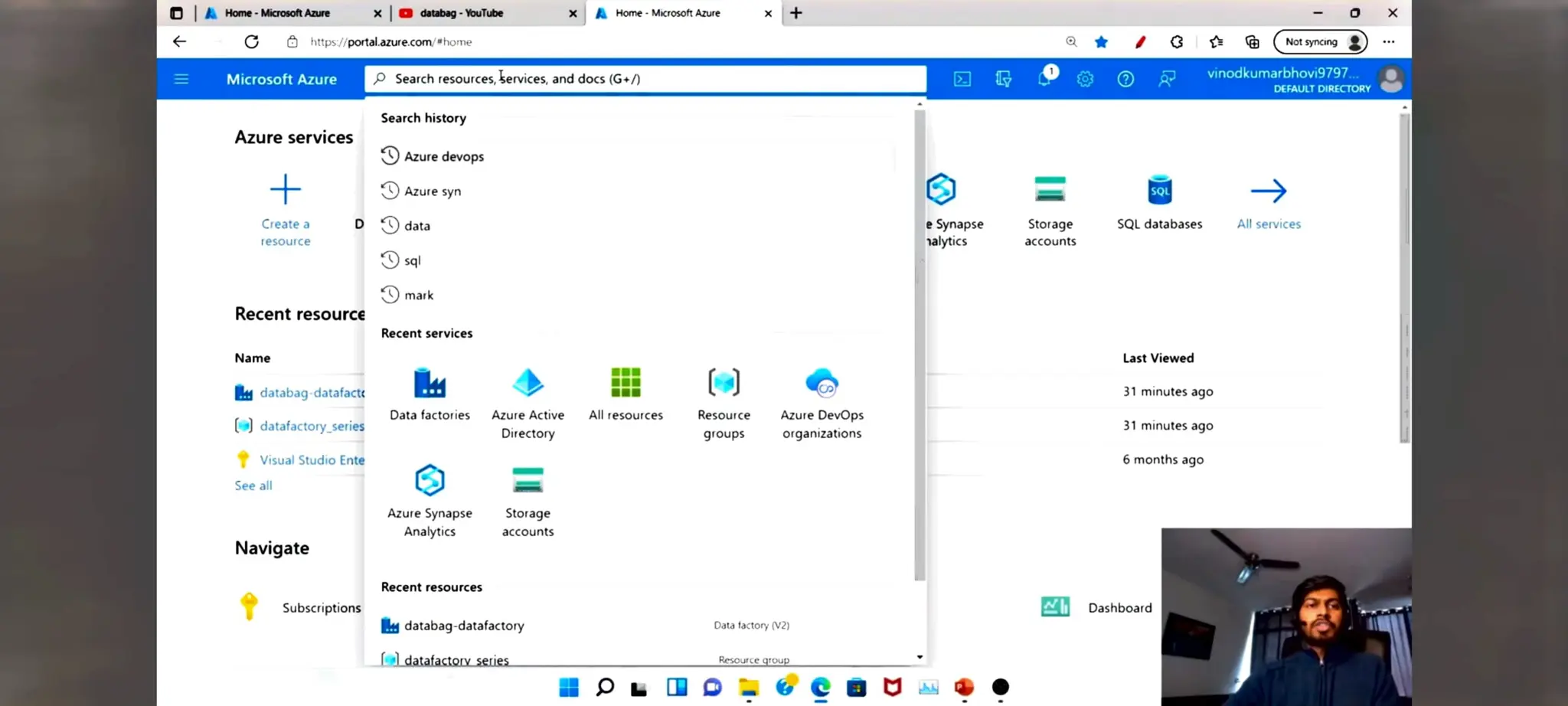Open browser Favorites list icon

tap(1216, 42)
